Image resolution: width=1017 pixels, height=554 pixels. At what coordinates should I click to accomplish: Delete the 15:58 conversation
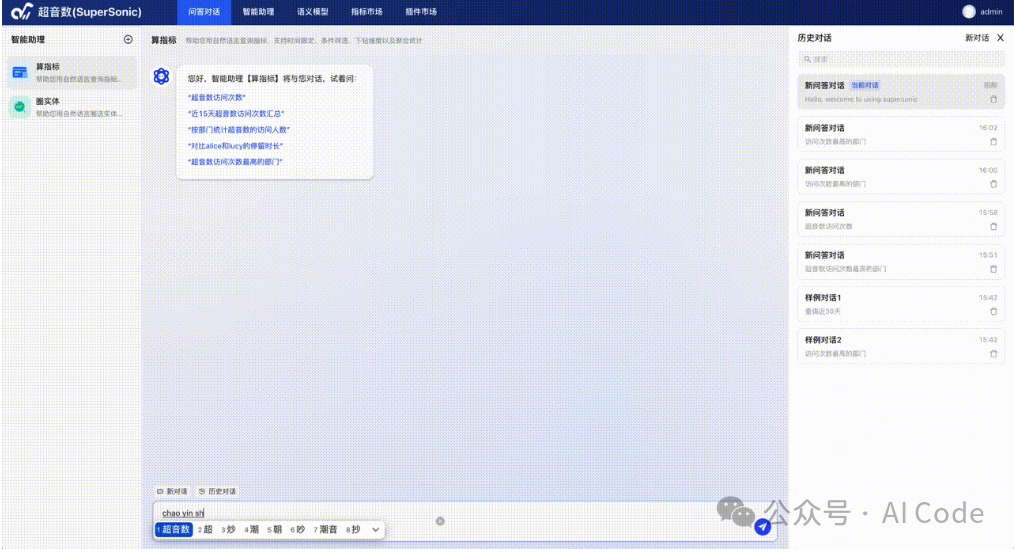click(993, 226)
